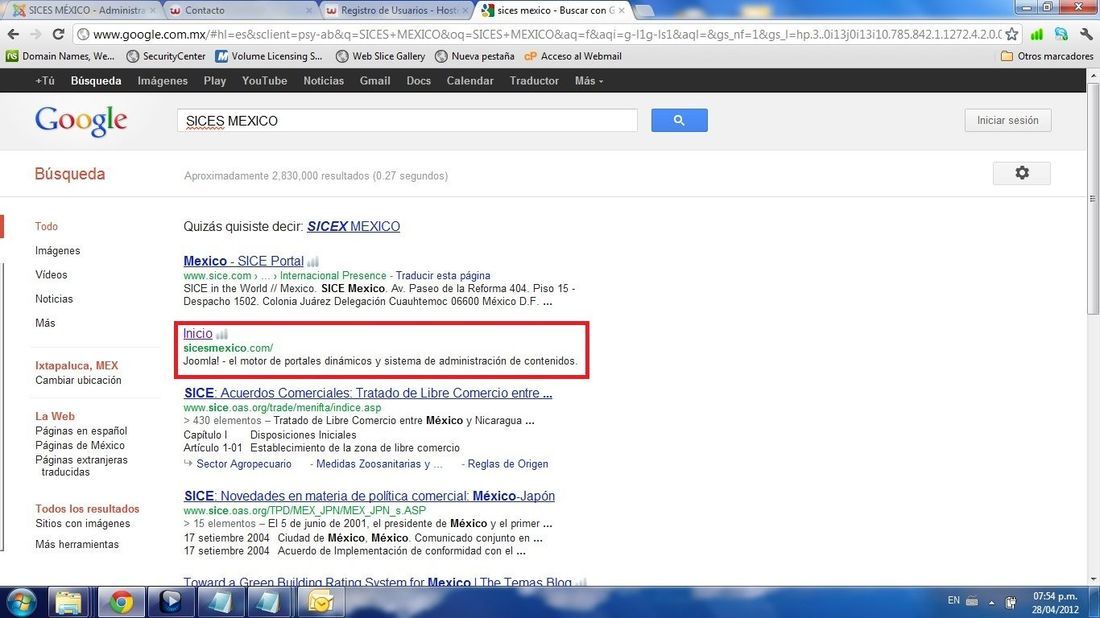Screen dimensions: 1100x618
Task: Click Iniciar sesión button
Action: [x=1007, y=120]
